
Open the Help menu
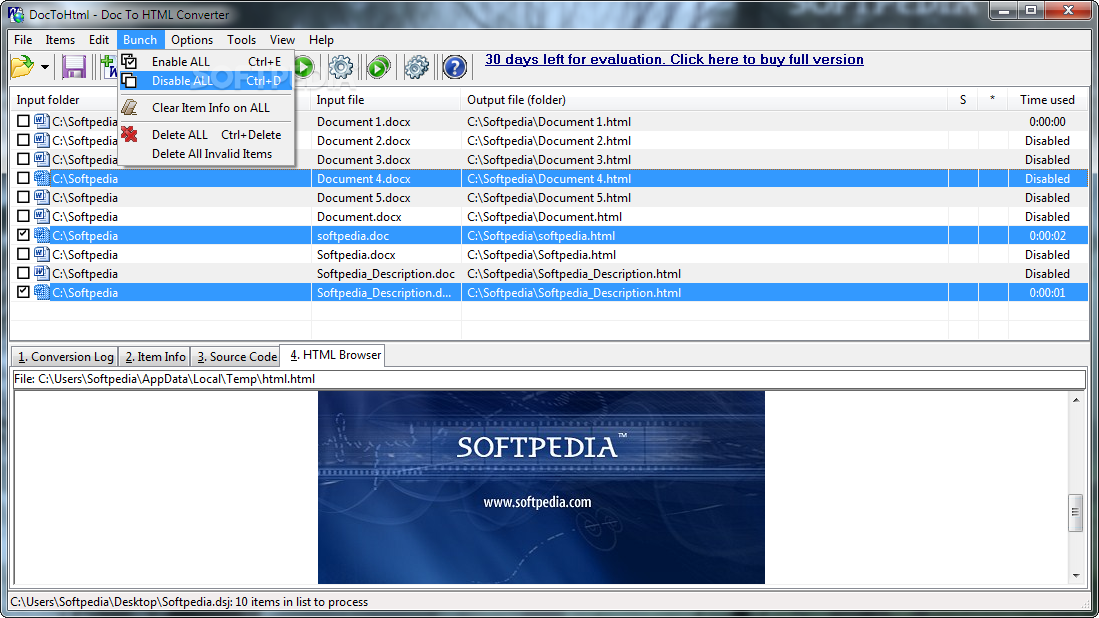[322, 40]
